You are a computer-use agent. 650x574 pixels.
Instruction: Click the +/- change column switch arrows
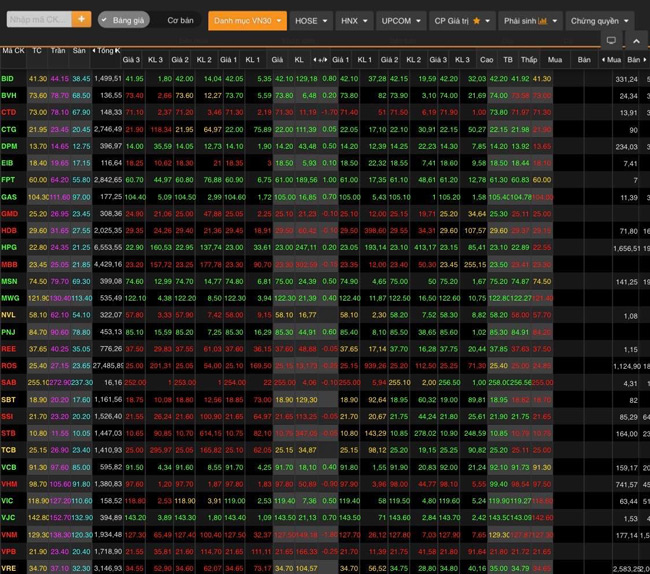tap(321, 60)
